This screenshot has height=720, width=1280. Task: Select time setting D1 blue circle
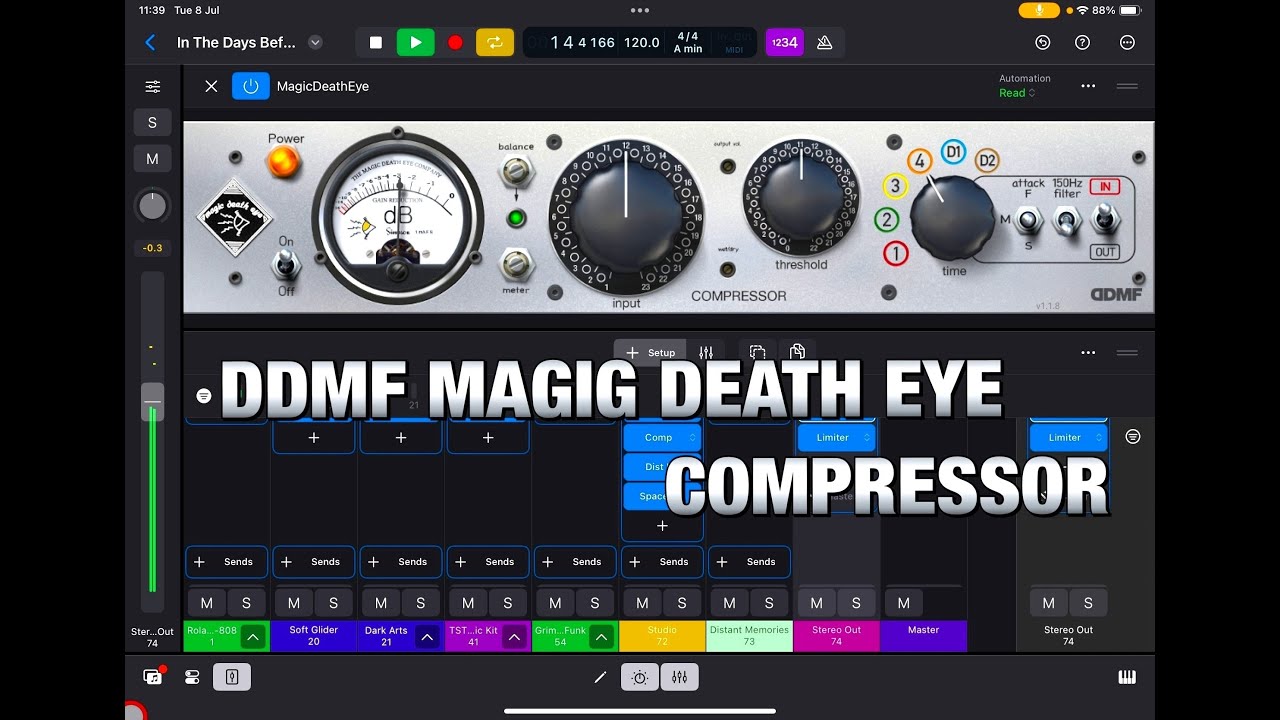[x=953, y=152]
